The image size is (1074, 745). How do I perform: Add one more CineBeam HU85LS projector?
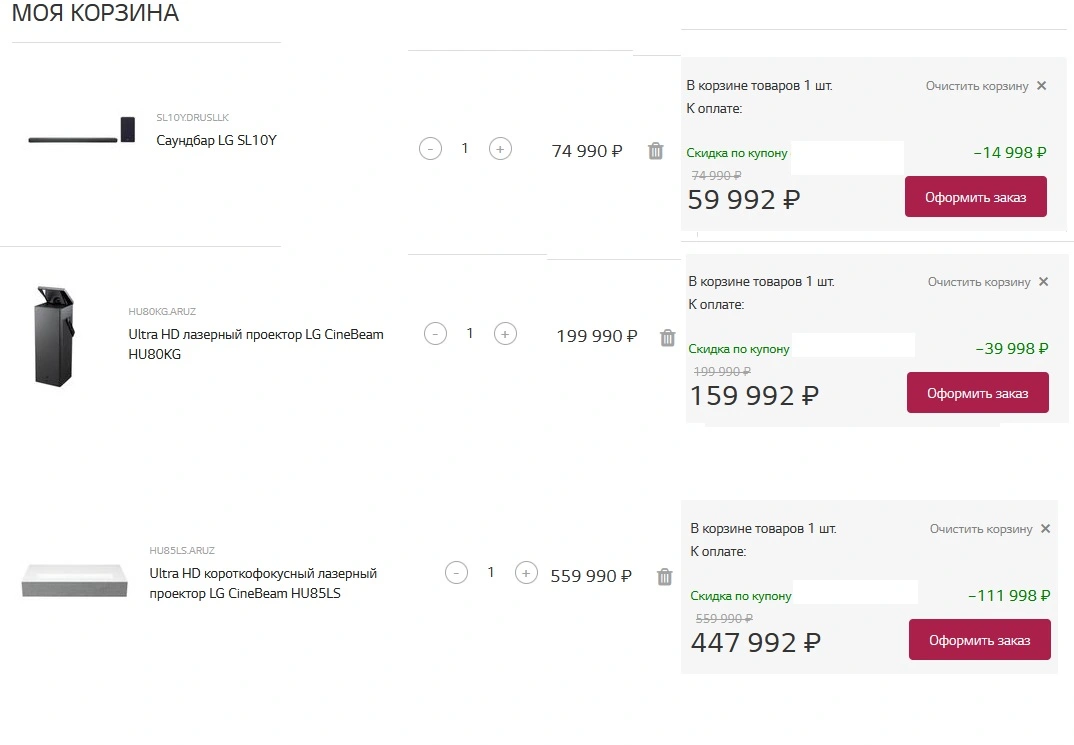point(526,572)
